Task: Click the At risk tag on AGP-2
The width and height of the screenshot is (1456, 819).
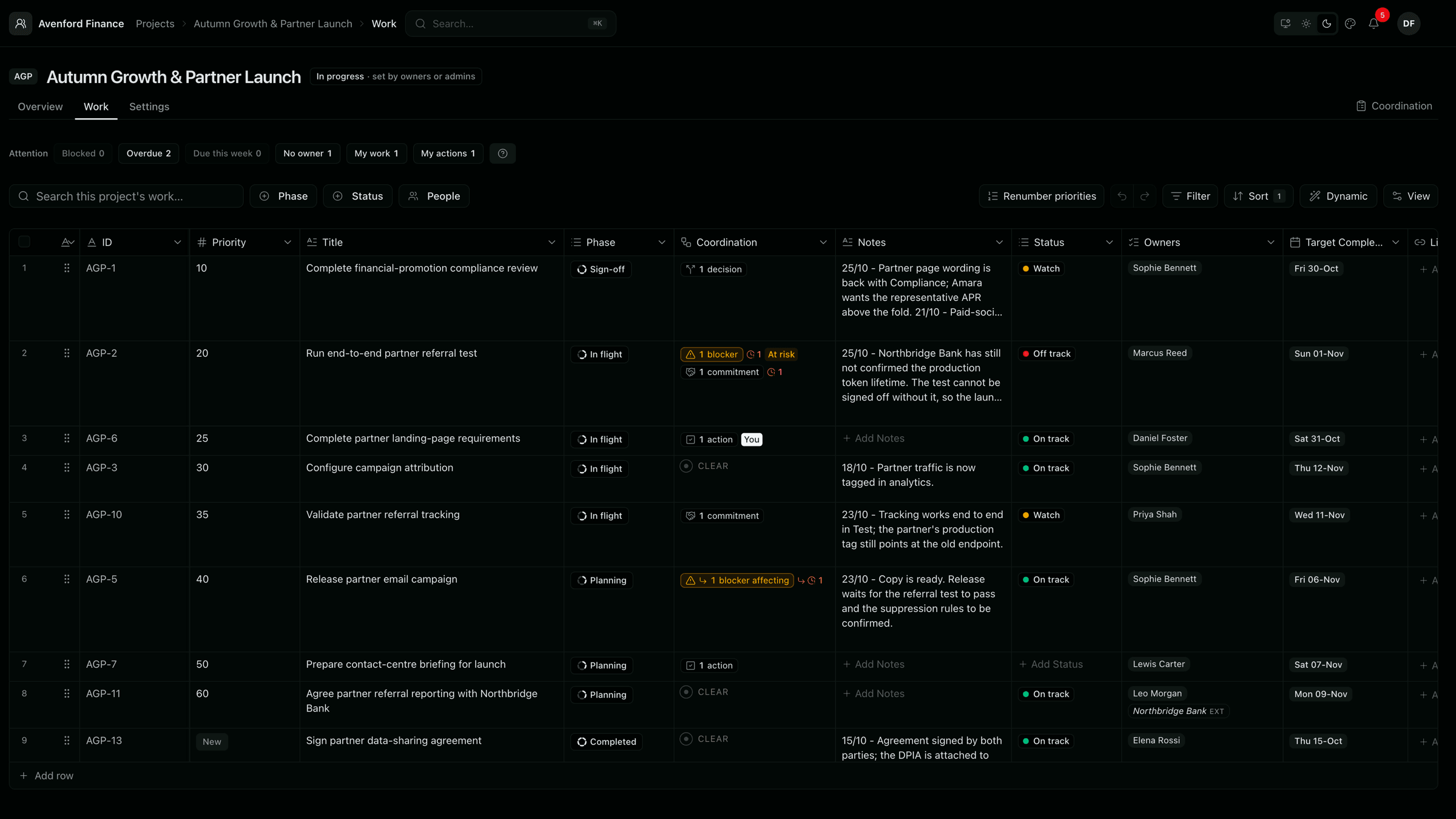Action: click(x=781, y=354)
